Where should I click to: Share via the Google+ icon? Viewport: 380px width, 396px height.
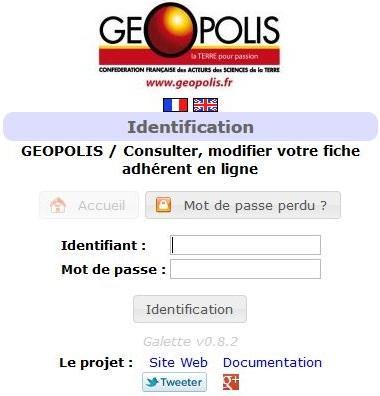coord(231,382)
